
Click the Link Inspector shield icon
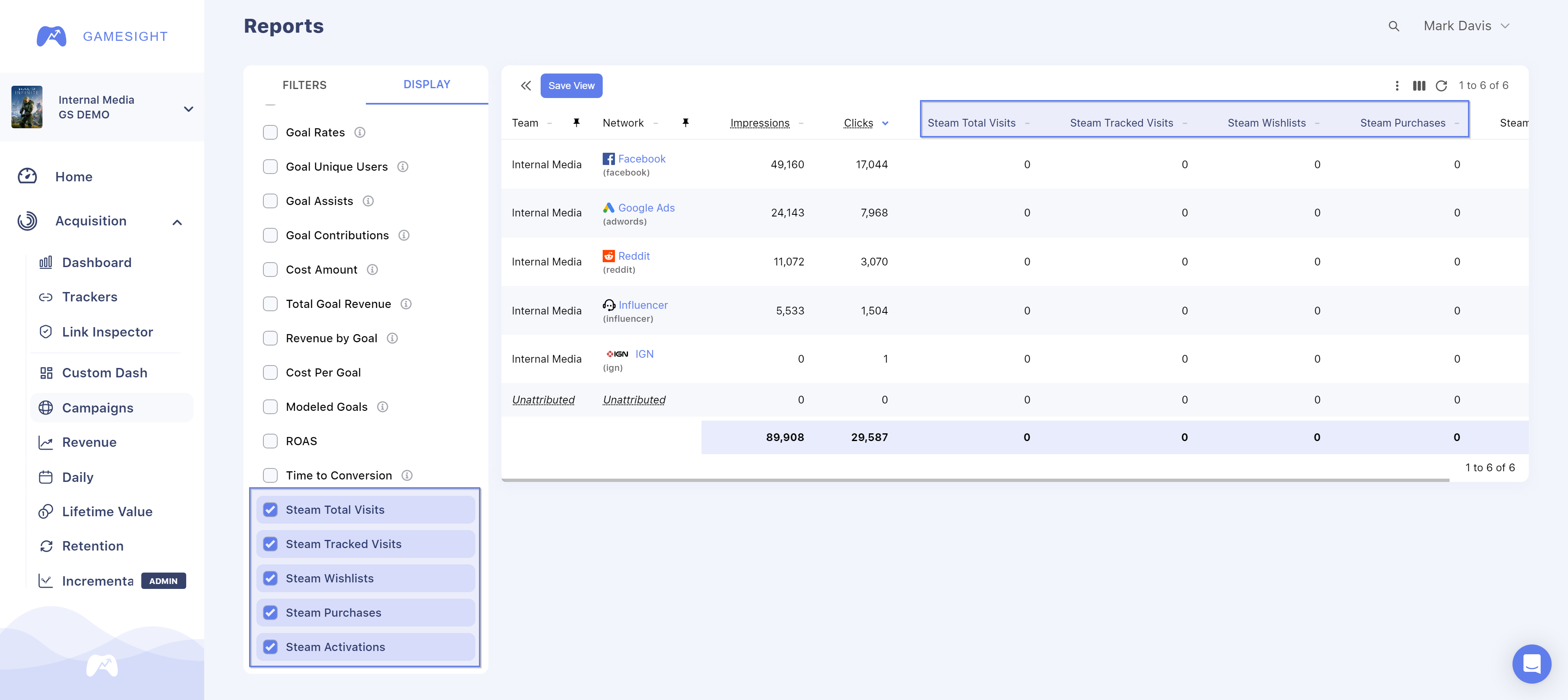46,332
